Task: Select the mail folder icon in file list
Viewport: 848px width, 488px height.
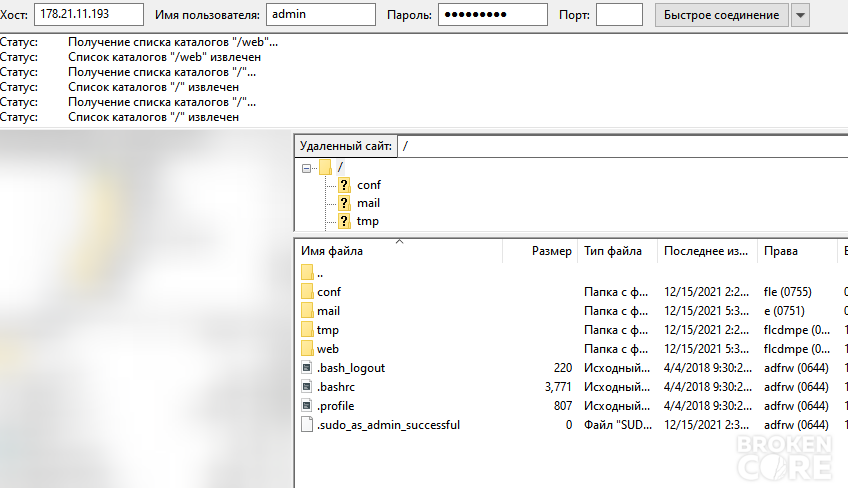Action: pyautogui.click(x=307, y=311)
